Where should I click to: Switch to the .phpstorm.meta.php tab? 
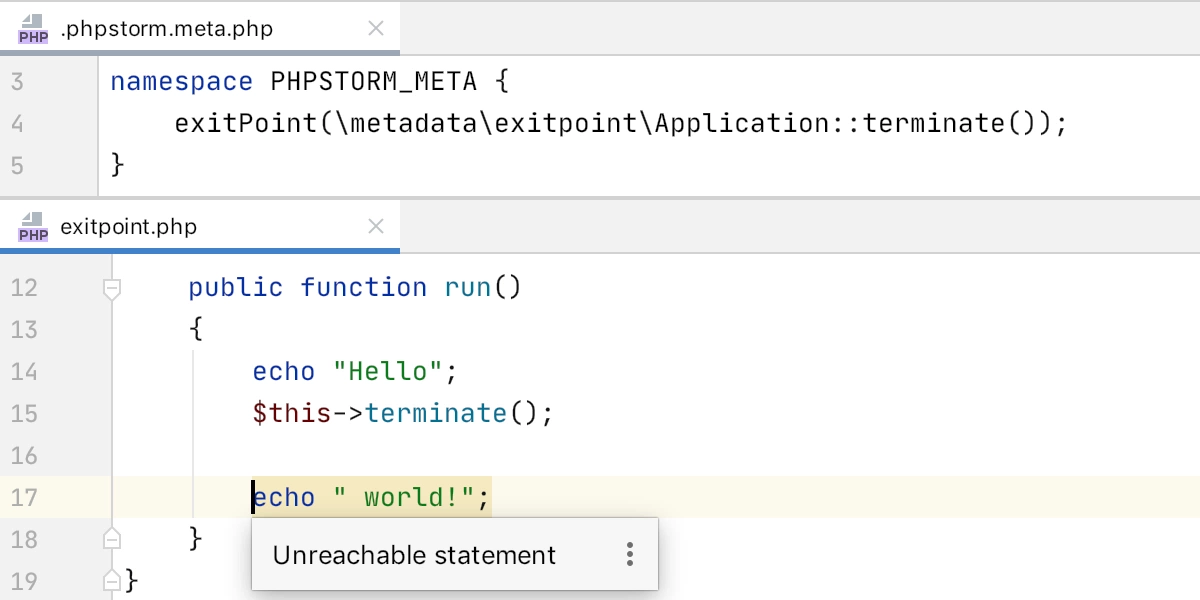coord(200,29)
